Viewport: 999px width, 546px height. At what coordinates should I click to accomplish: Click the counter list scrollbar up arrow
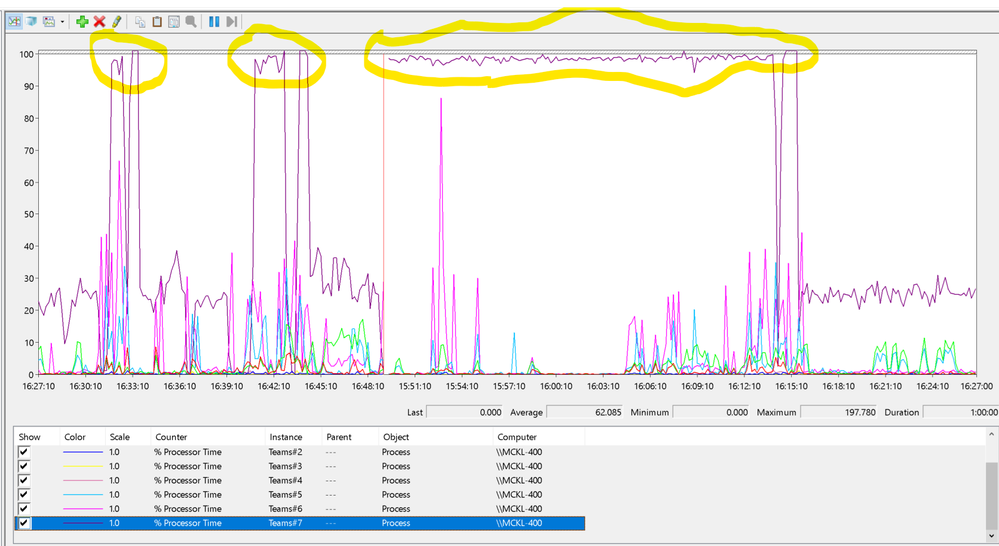tap(991, 435)
